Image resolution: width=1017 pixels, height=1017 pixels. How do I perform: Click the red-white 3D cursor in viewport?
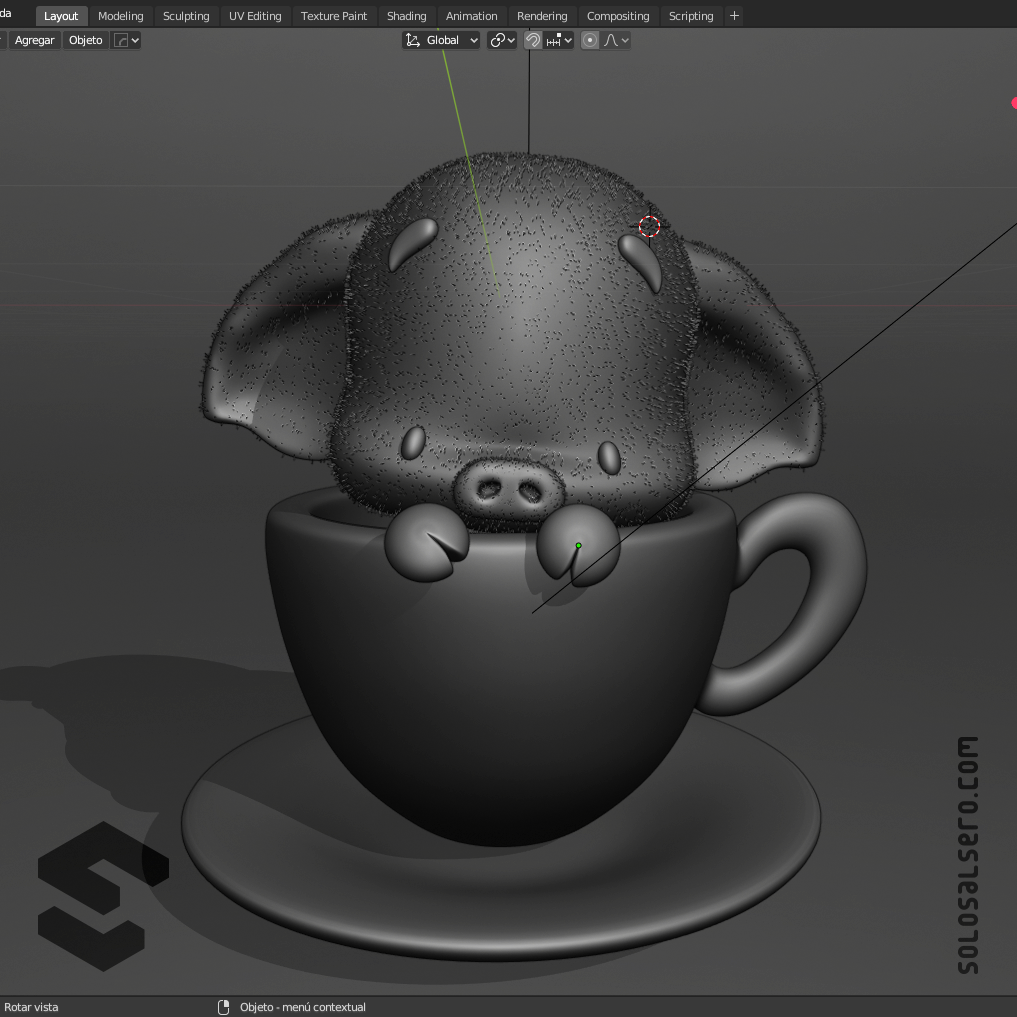pyautogui.click(x=649, y=226)
